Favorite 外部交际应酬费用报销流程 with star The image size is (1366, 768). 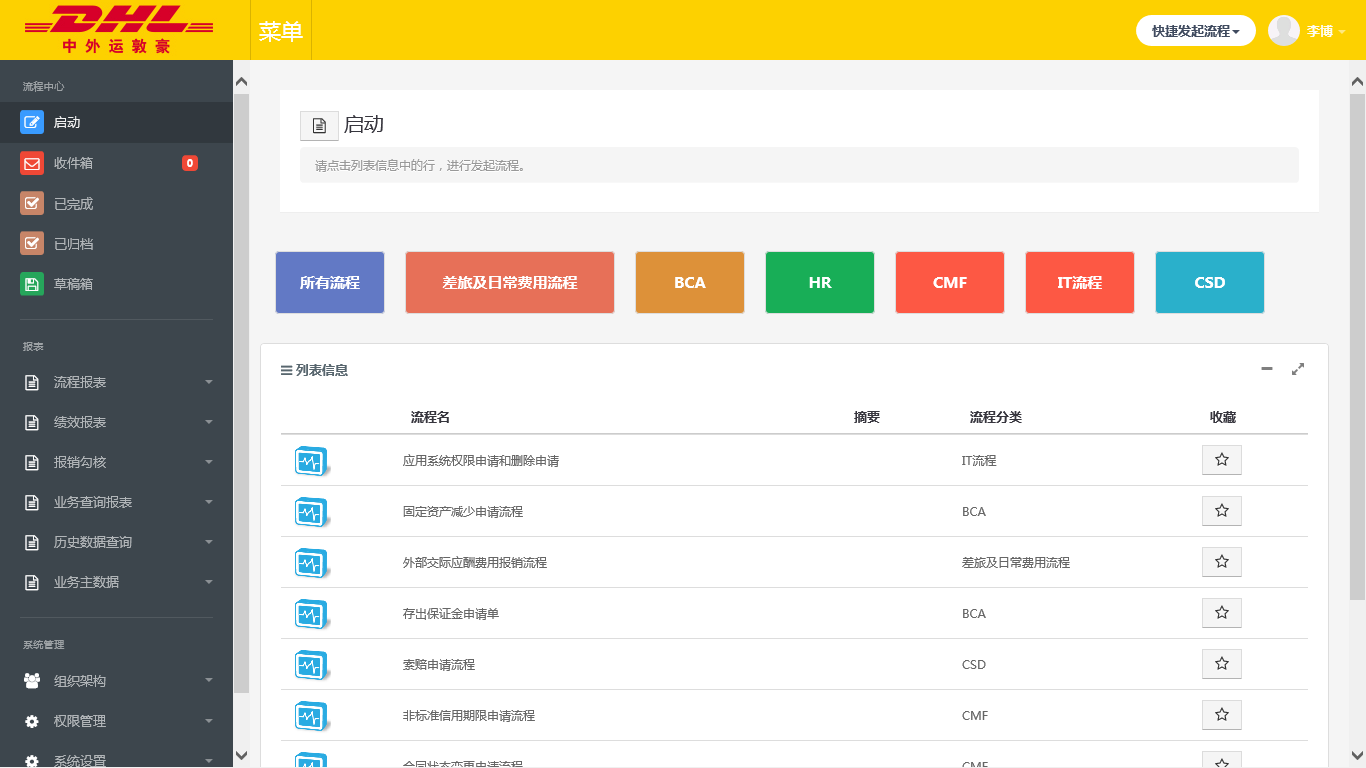coord(1222,562)
